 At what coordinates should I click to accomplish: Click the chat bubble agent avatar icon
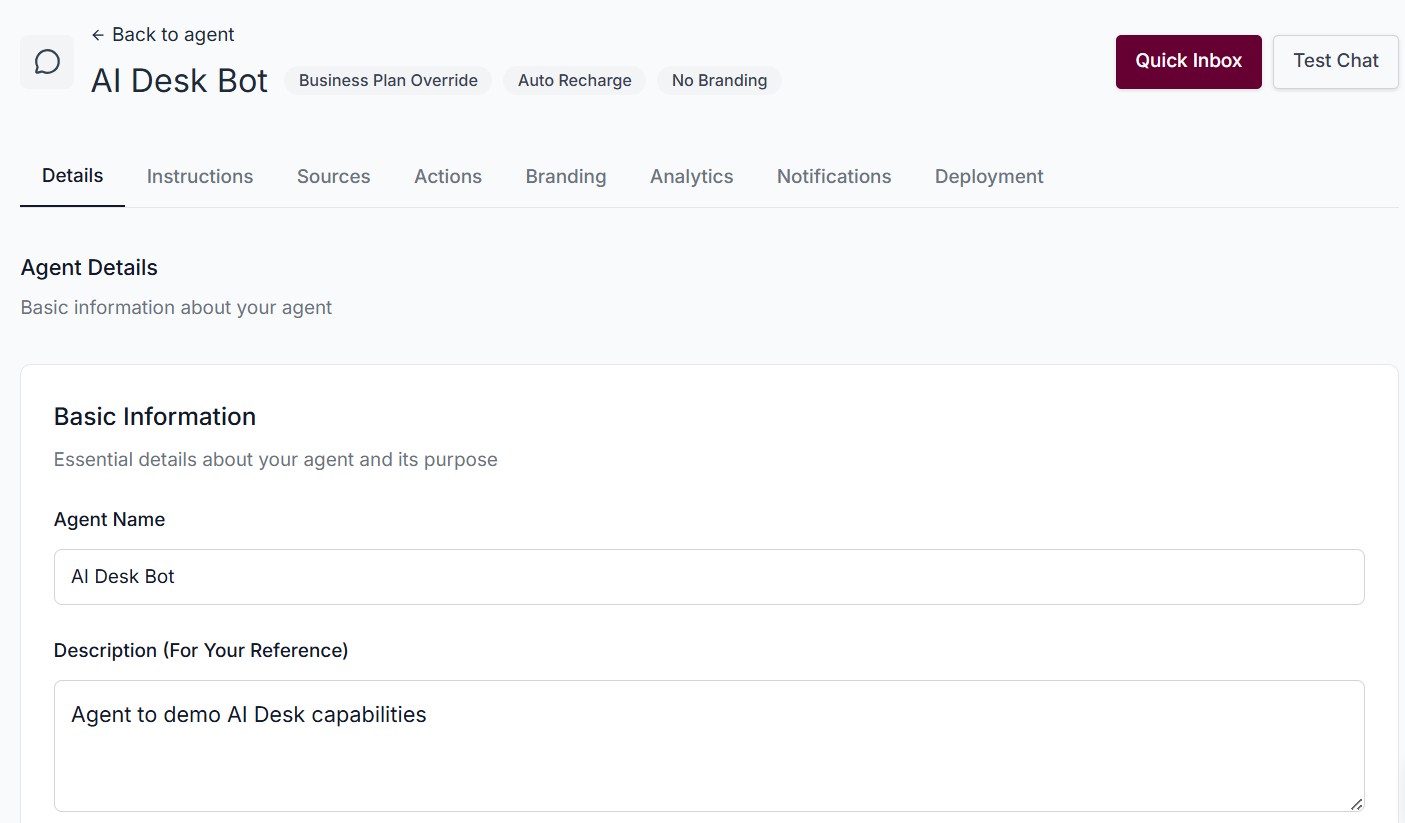tap(46, 61)
